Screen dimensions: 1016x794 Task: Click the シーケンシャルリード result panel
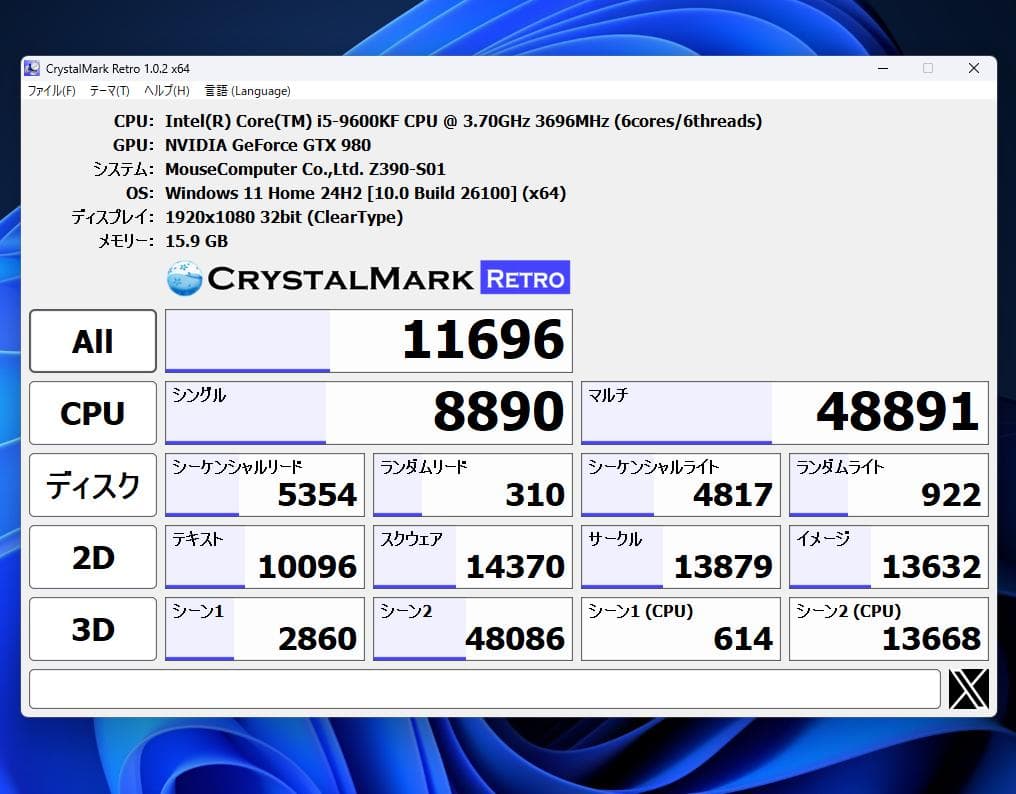point(264,485)
